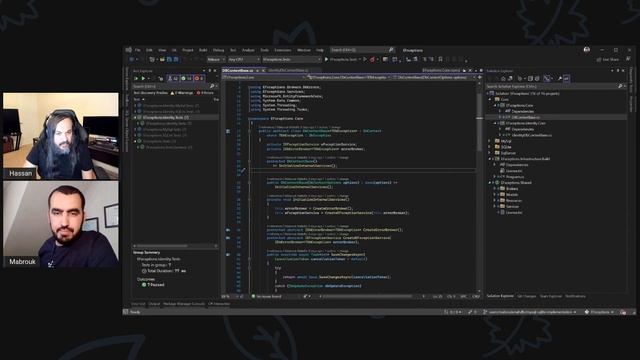The image size is (640, 360).
Task: Click the Save All toolbar icon
Action: [x=176, y=60]
